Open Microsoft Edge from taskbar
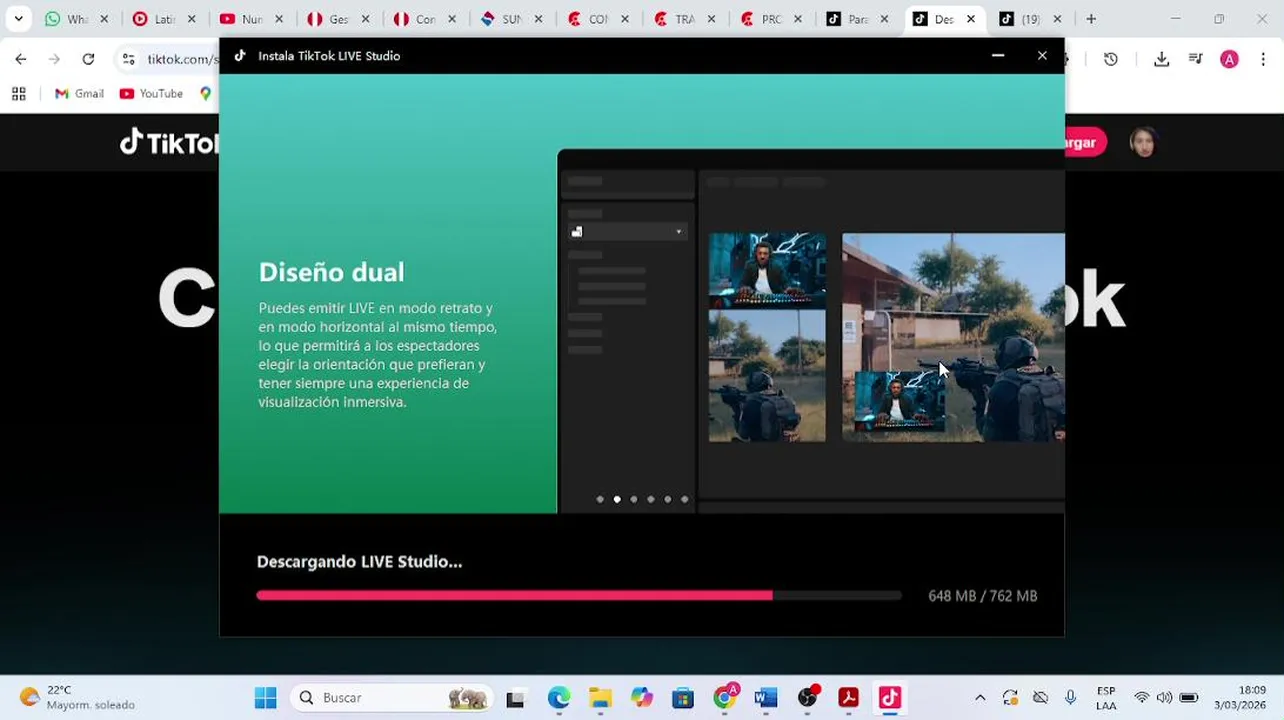Viewport: 1284px width, 720px height. (x=558, y=698)
